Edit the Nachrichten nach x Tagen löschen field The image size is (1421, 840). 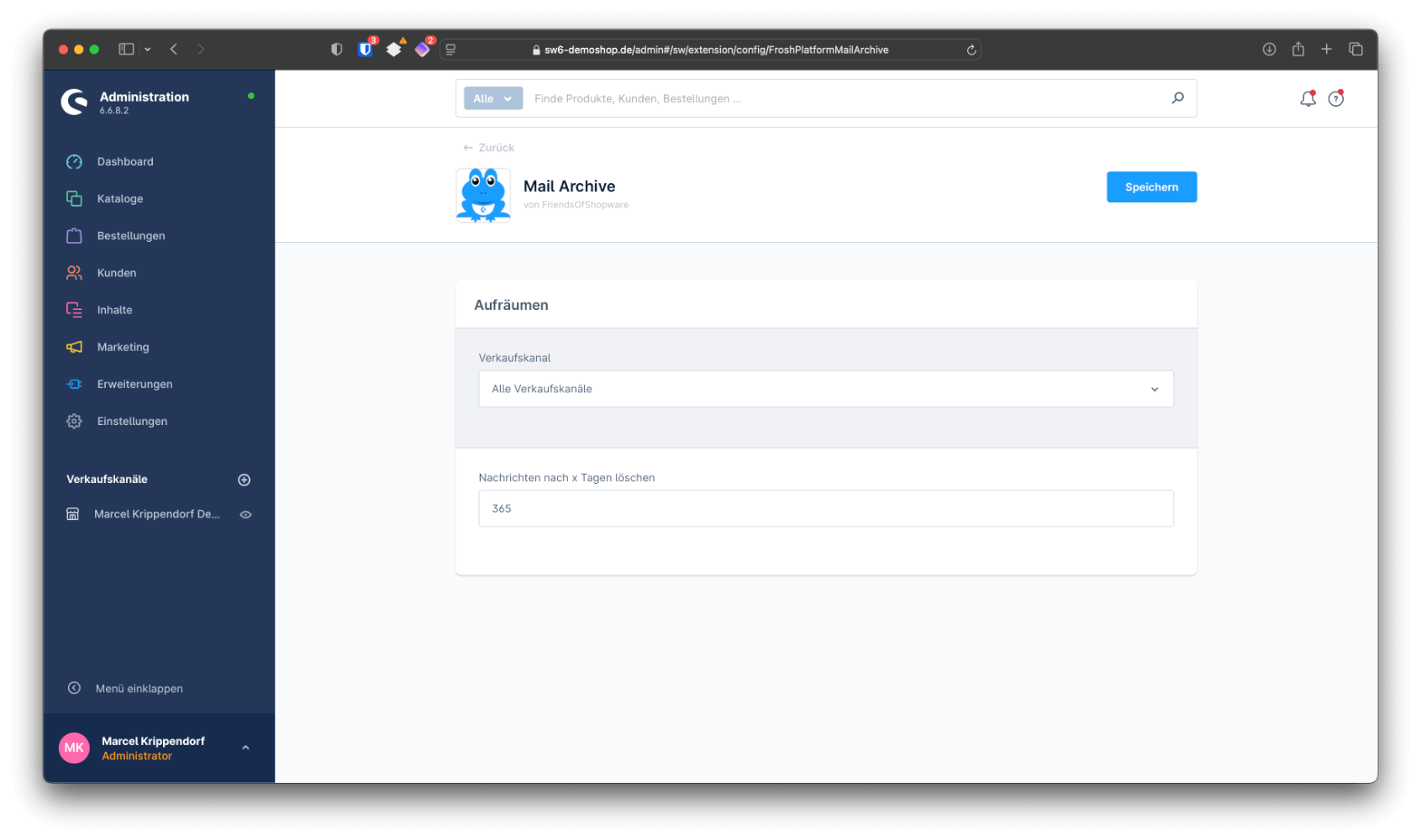coord(826,508)
